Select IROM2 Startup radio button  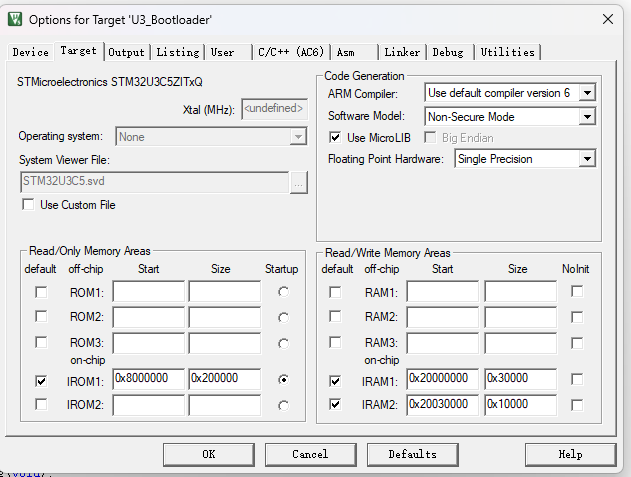click(283, 405)
